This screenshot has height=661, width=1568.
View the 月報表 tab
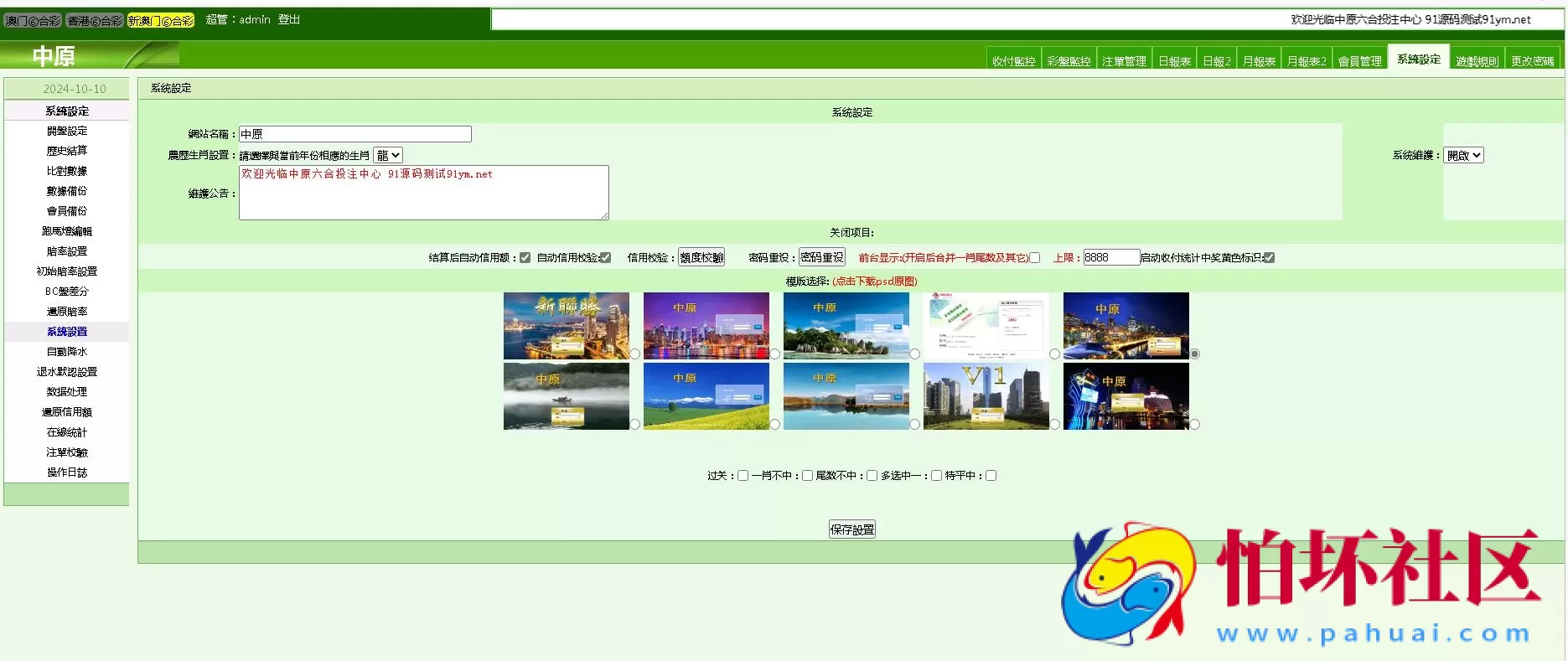click(x=1259, y=61)
